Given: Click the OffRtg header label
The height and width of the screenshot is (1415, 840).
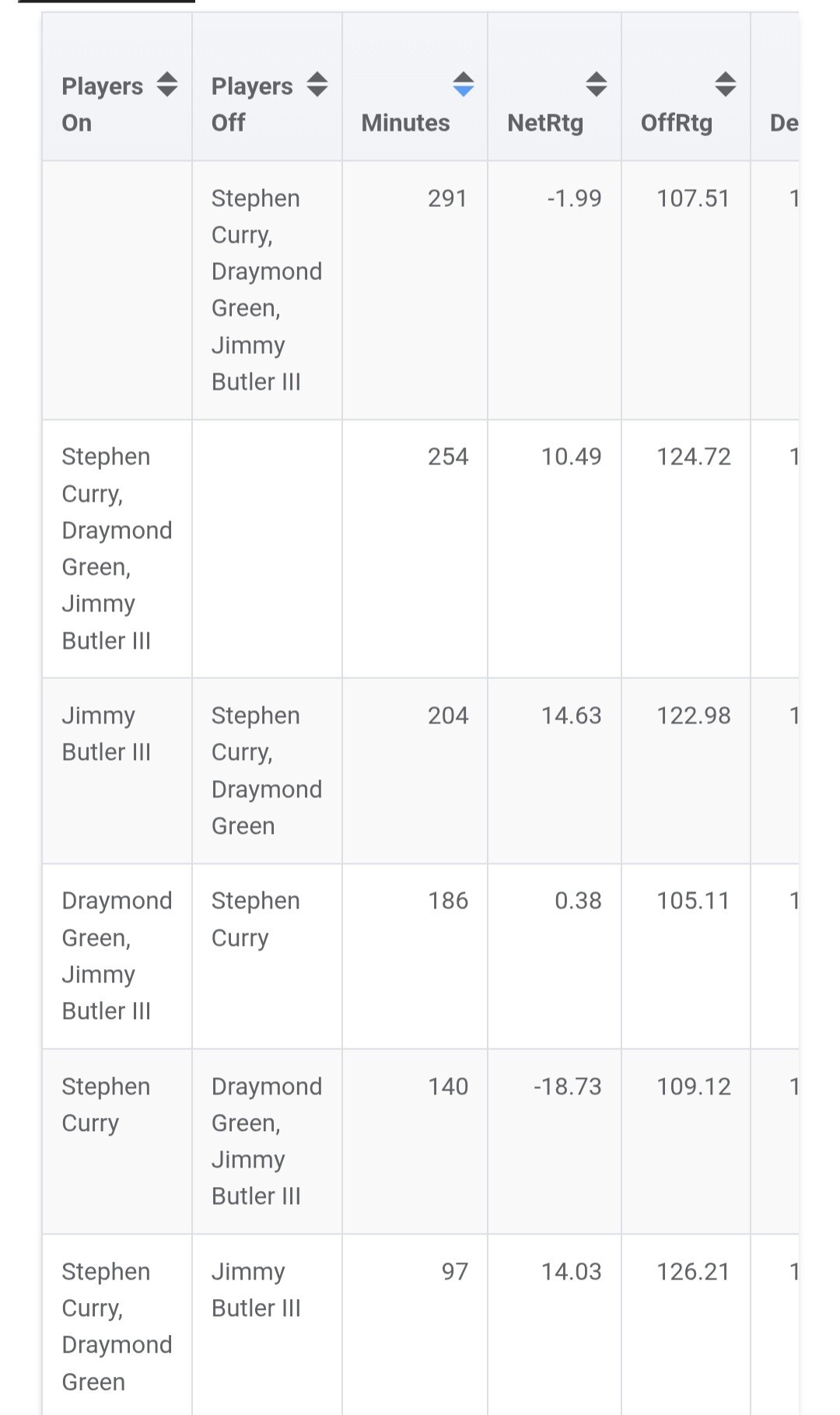Looking at the screenshot, I should pos(676,123).
